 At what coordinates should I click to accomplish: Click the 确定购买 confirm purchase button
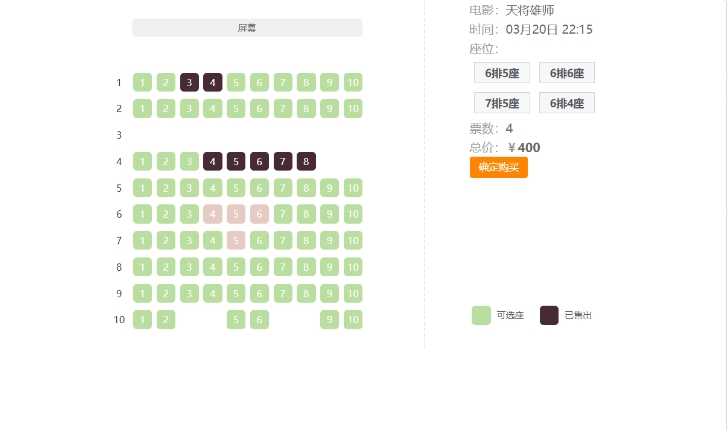(498, 167)
